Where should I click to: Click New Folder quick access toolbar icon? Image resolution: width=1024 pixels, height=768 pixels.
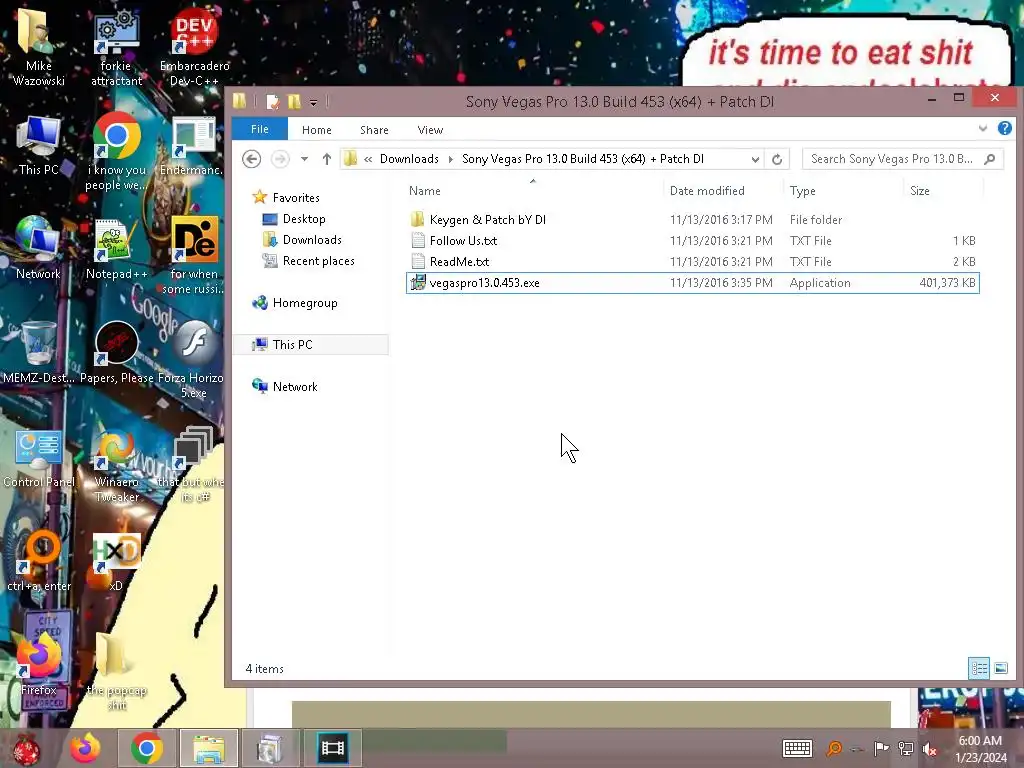(295, 102)
